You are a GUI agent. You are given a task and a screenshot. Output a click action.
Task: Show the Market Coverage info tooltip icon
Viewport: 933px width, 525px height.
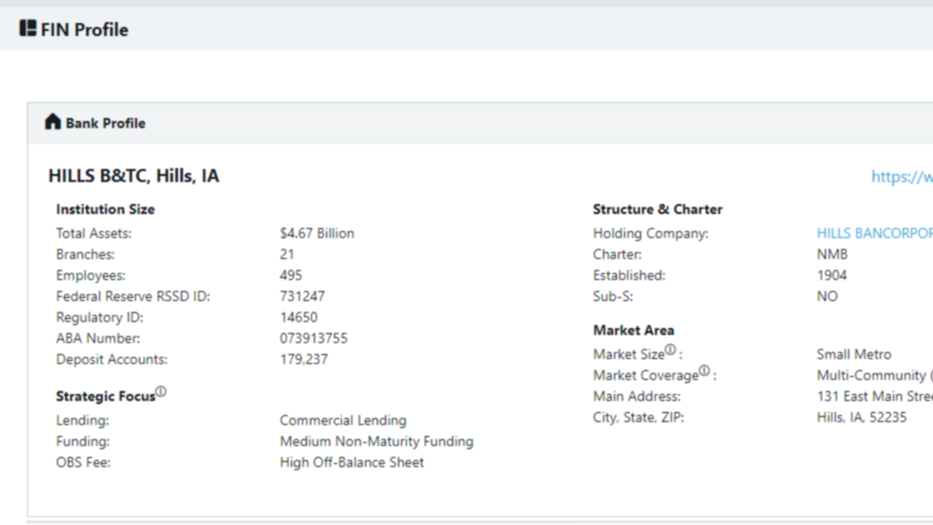point(705,371)
